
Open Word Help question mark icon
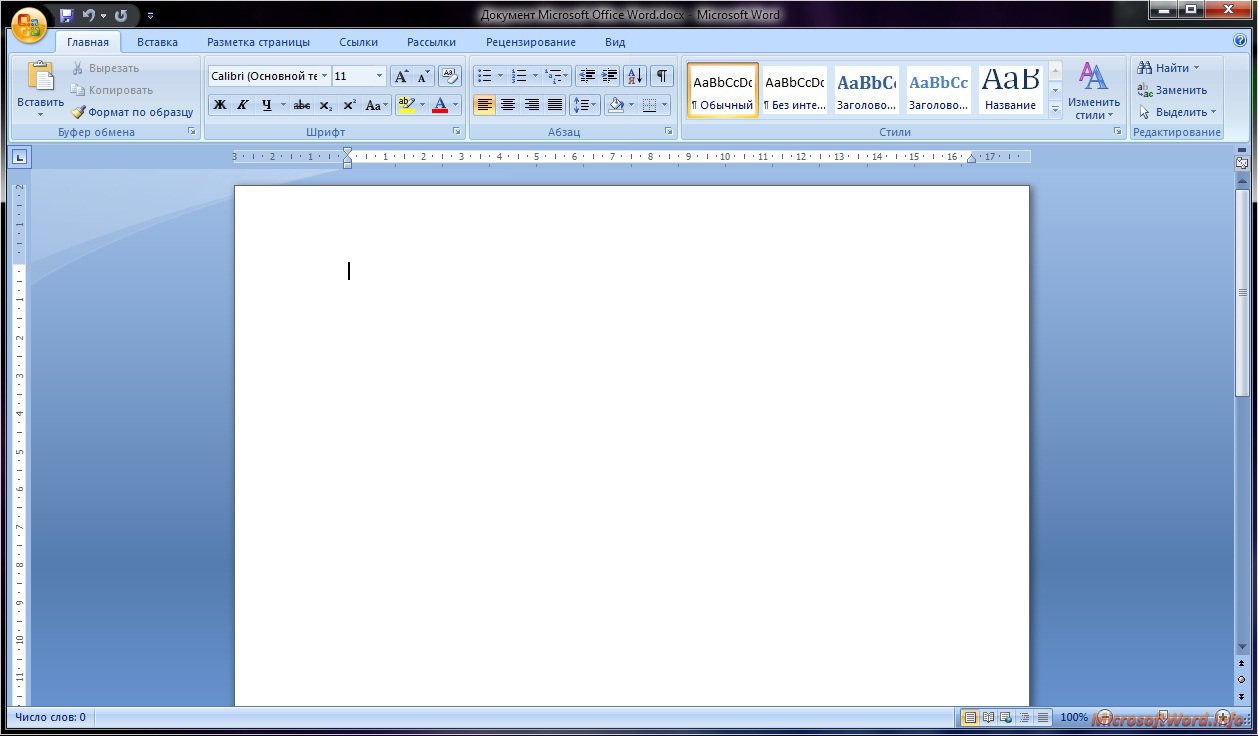1240,41
